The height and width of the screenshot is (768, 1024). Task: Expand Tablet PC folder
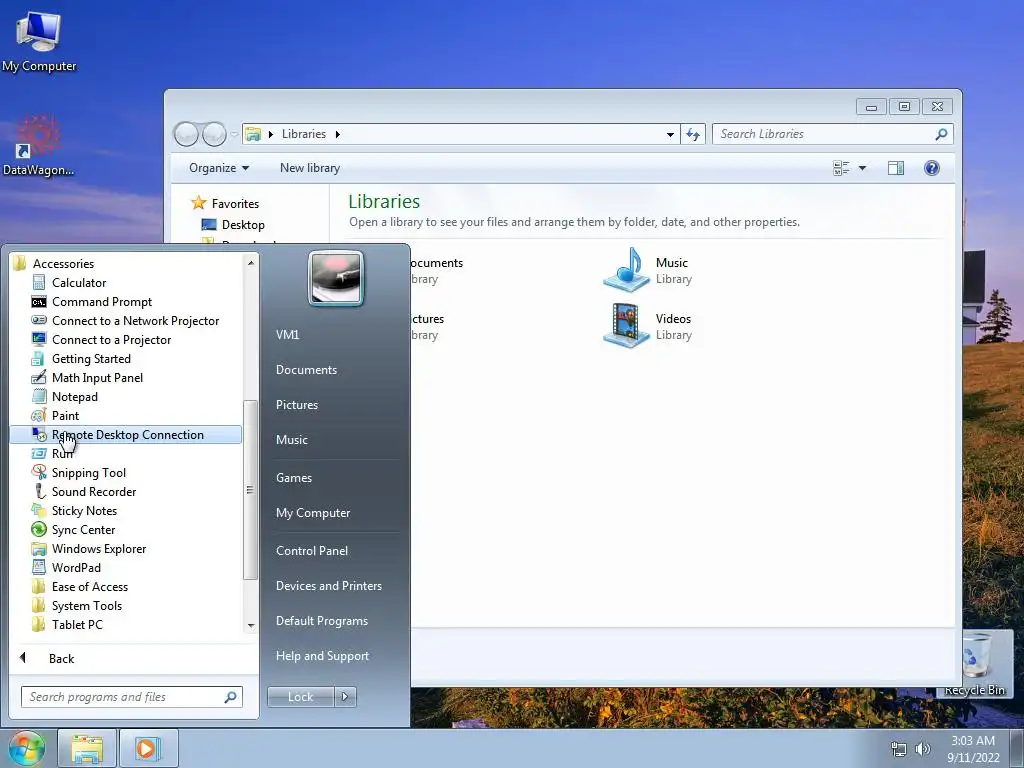[x=76, y=624]
